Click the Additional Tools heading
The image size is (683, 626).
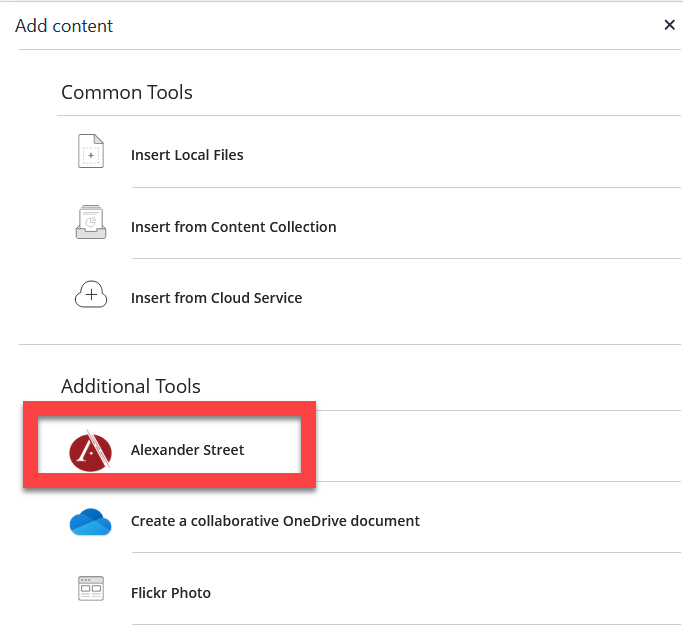(x=131, y=386)
